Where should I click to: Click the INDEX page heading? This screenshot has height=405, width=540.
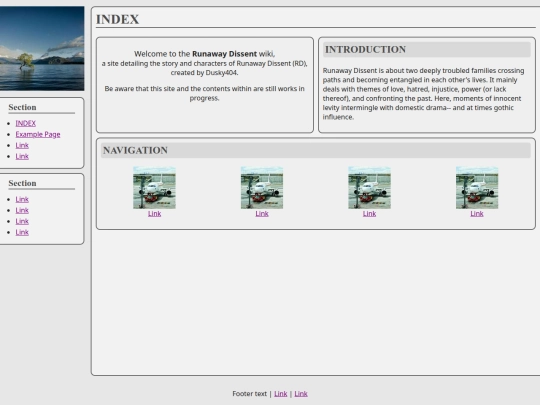[x=117, y=19]
